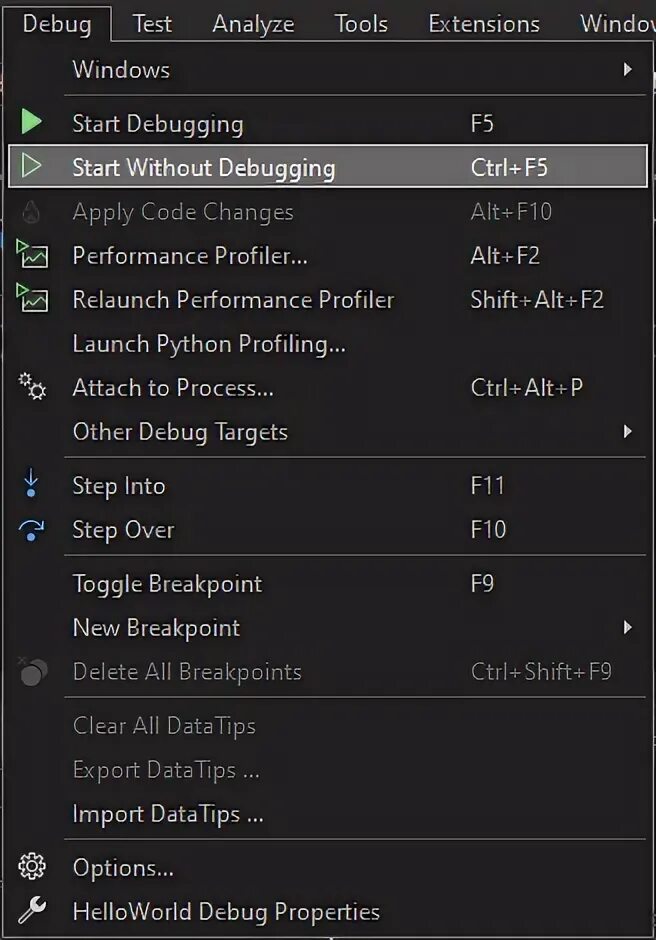Viewport: 656px width, 940px height.
Task: Close the Debug menu via its header
Action: tap(56, 24)
